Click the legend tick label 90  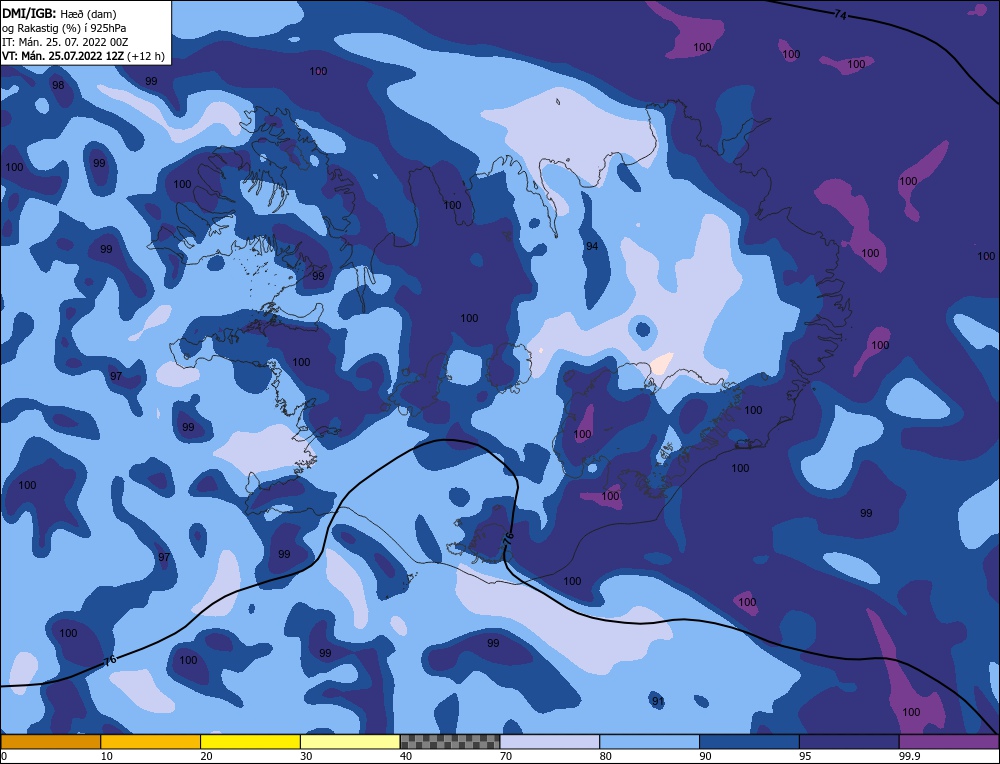[x=705, y=756]
